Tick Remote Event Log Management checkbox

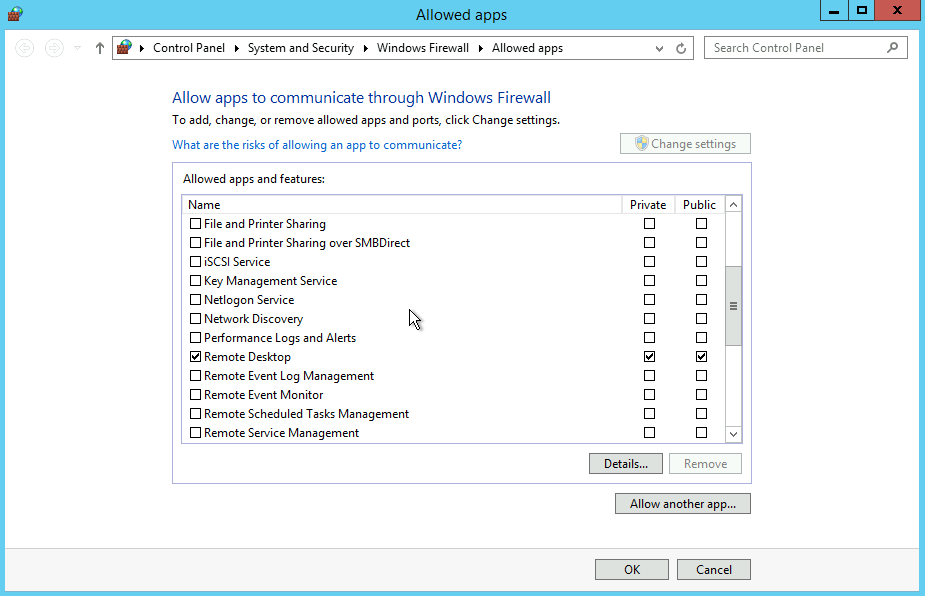[195, 375]
